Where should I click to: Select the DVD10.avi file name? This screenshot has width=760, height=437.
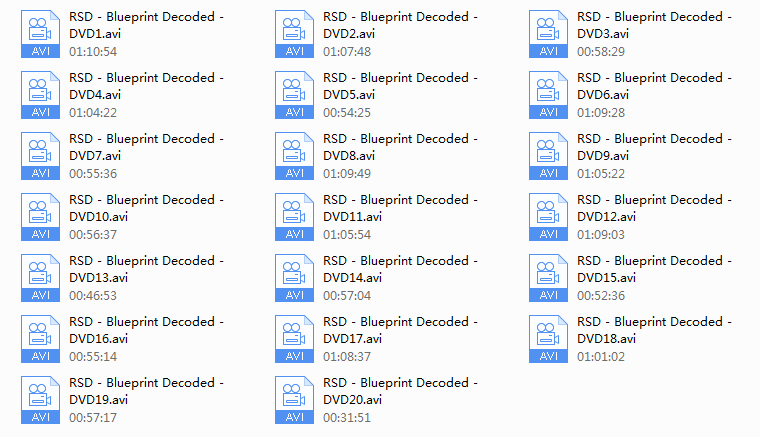click(x=146, y=208)
